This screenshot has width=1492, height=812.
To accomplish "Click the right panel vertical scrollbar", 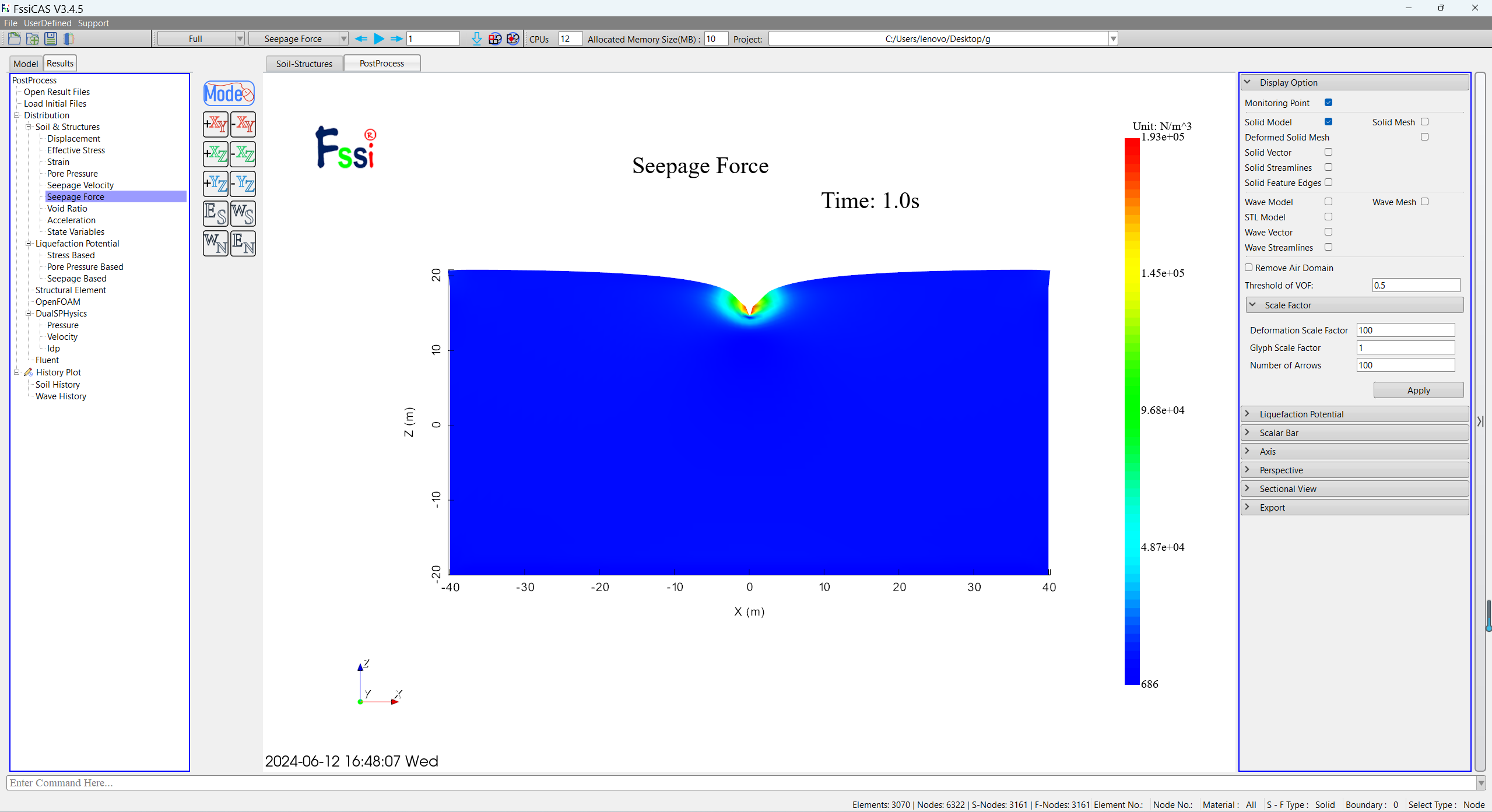I will pos(1480,421).
